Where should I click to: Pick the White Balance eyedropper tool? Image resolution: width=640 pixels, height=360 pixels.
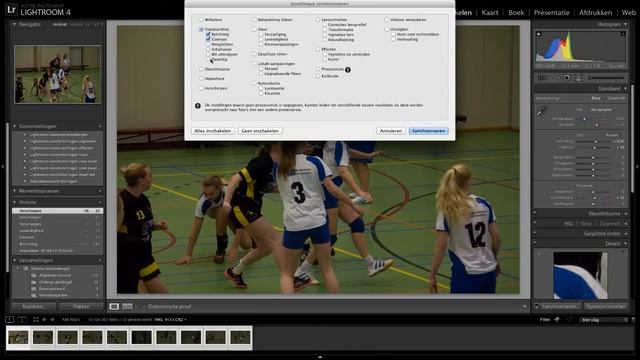[x=542, y=111]
